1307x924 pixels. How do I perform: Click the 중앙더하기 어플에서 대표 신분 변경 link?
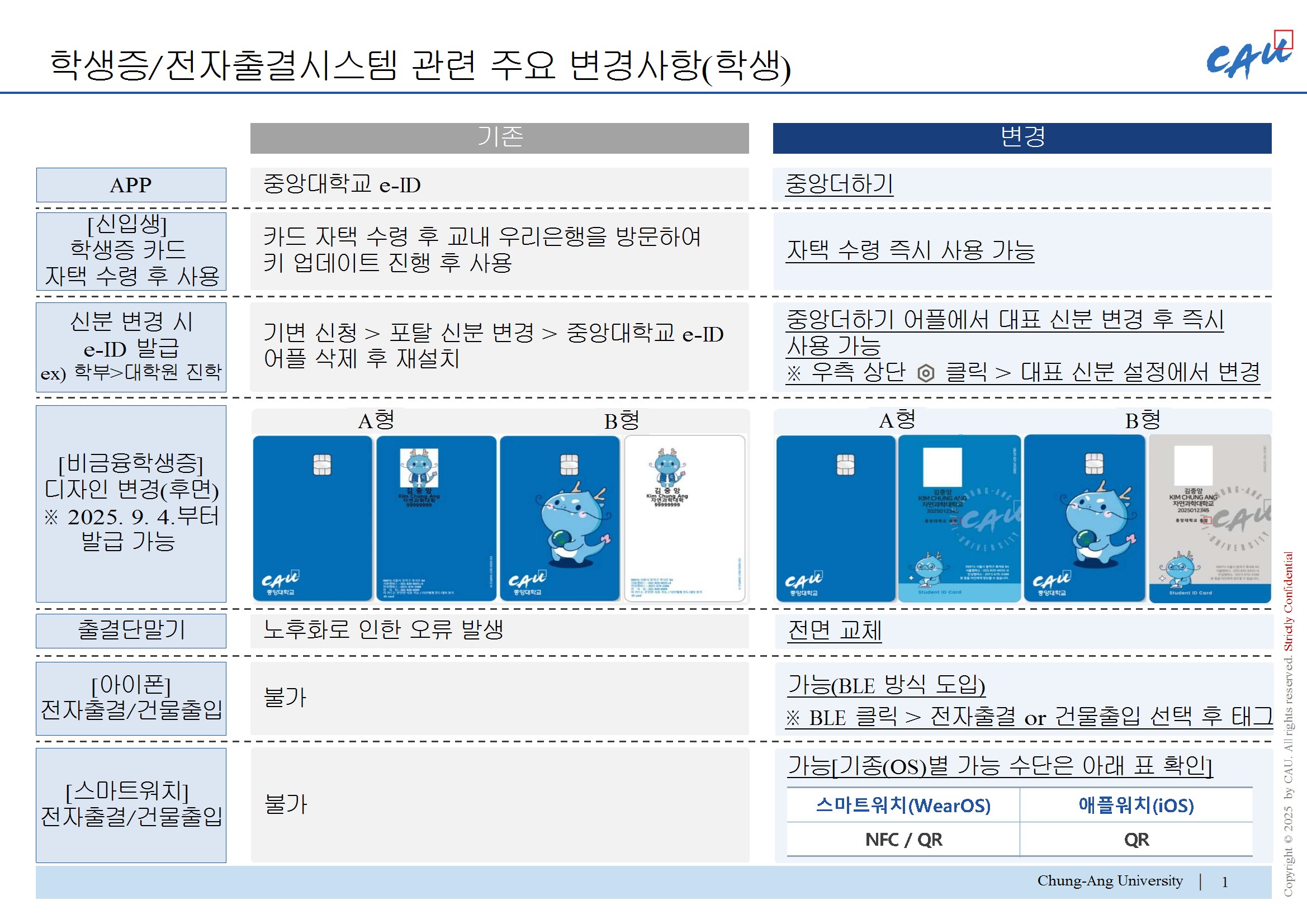(1005, 333)
